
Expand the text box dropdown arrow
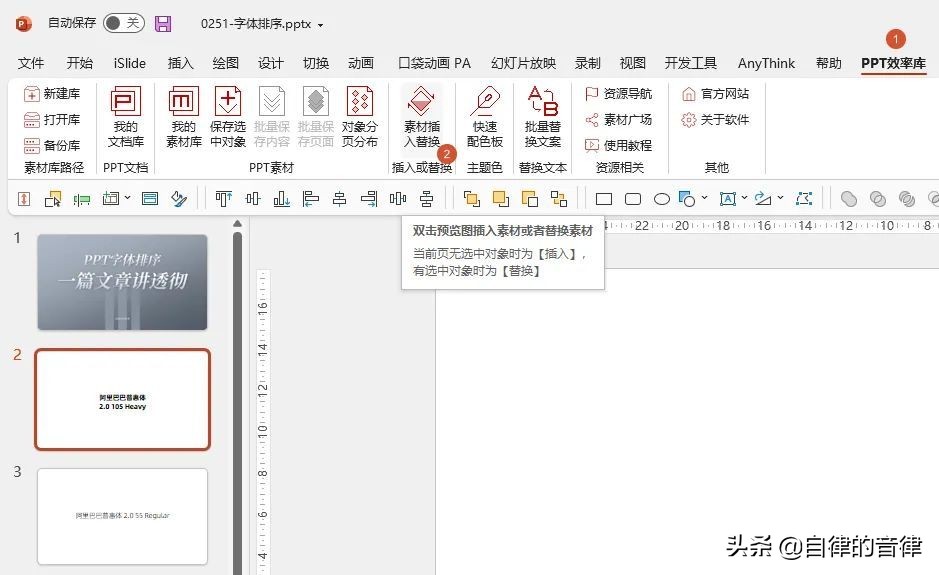pos(744,197)
